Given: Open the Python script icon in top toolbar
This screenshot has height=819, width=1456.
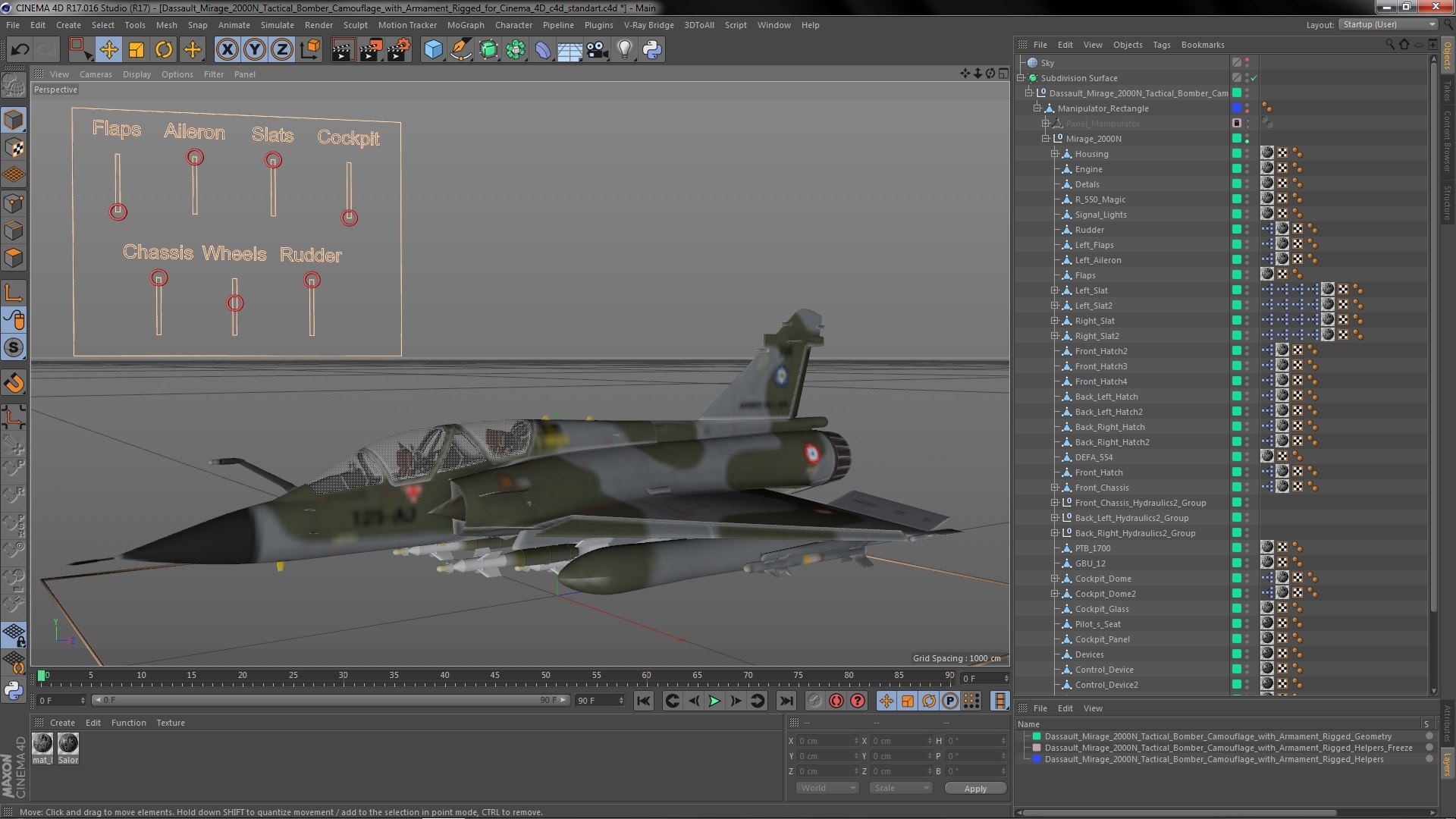Looking at the screenshot, I should click(x=652, y=50).
